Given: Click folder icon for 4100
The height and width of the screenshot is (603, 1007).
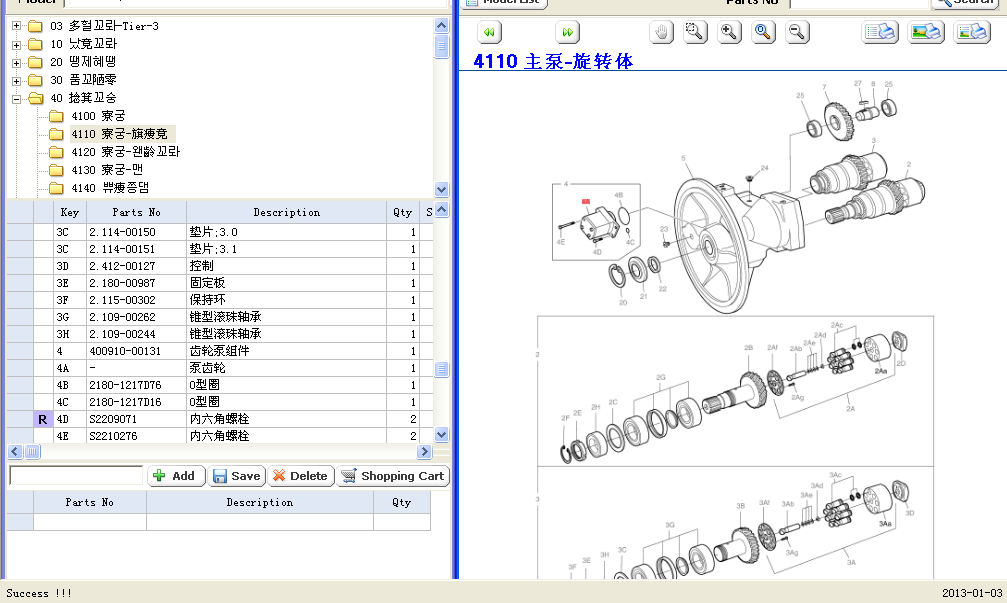Looking at the screenshot, I should pyautogui.click(x=57, y=116).
